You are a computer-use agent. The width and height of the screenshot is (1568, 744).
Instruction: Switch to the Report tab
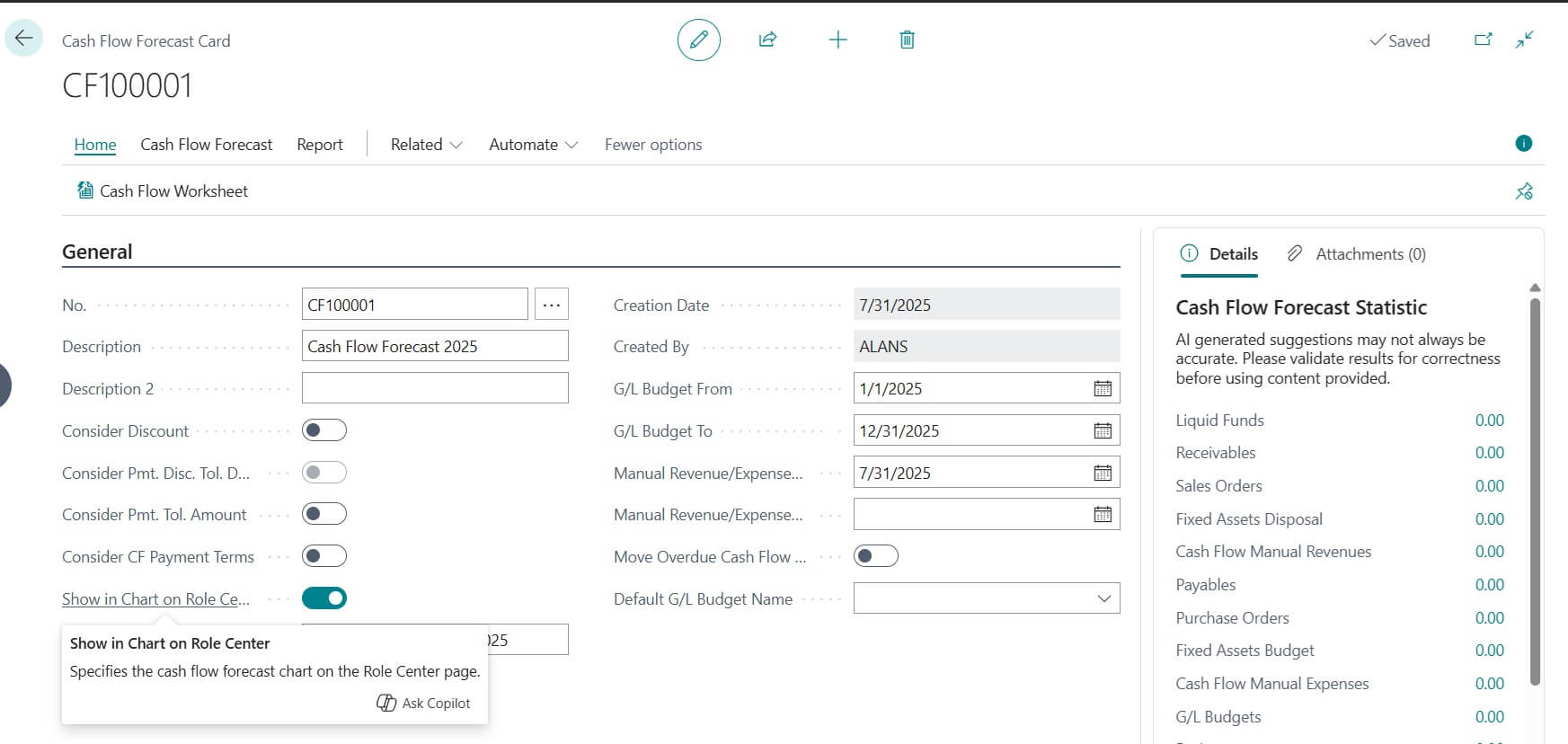pyautogui.click(x=320, y=145)
